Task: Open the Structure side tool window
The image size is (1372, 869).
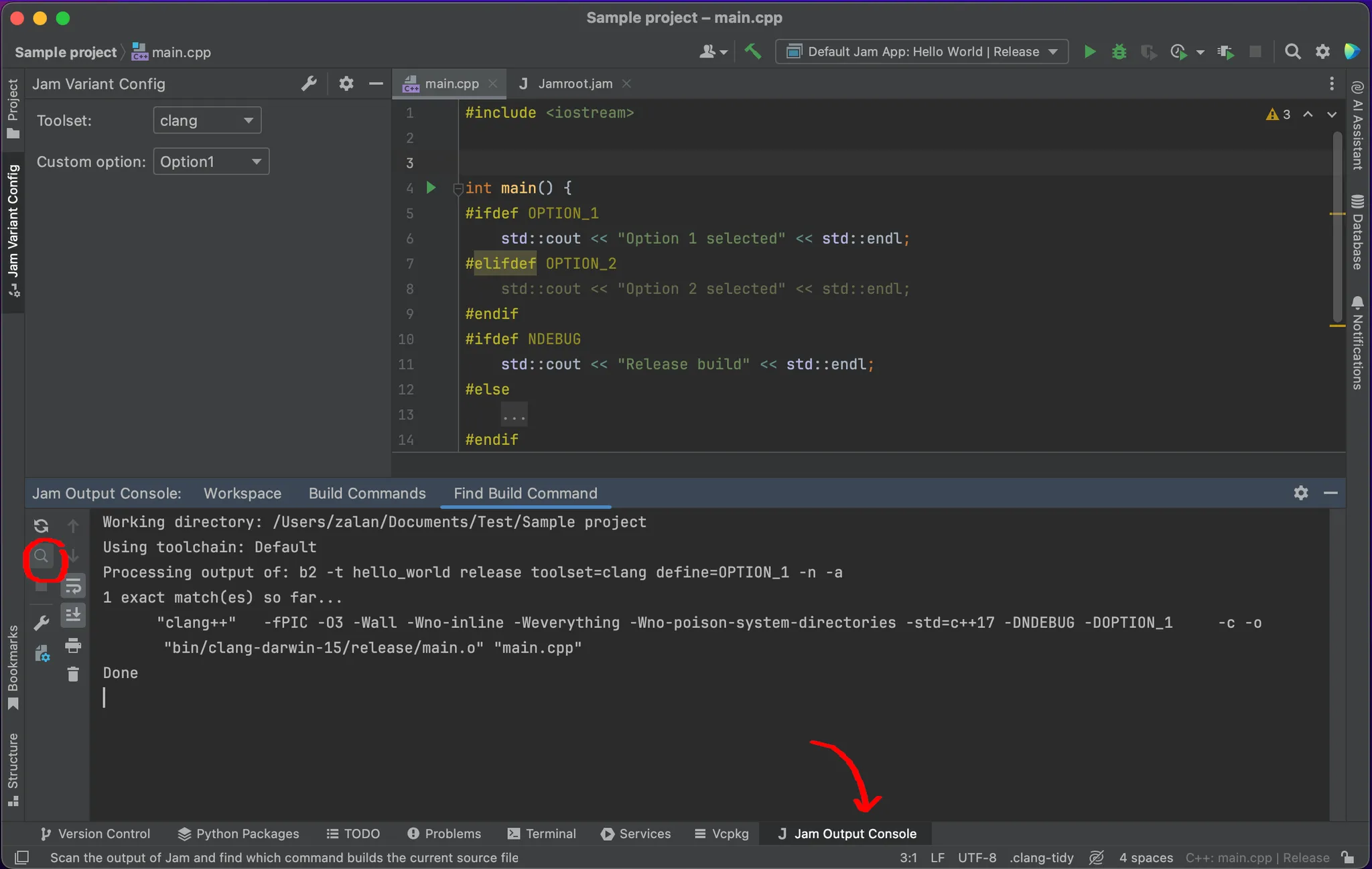Action: click(13, 769)
